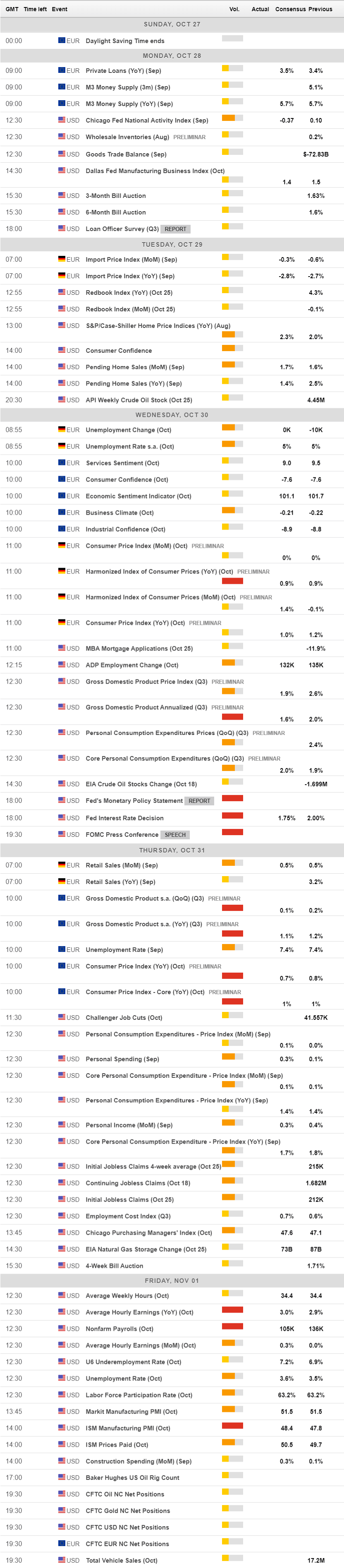Click the German flag beside Unemployment Change (Oct)

tap(61, 430)
